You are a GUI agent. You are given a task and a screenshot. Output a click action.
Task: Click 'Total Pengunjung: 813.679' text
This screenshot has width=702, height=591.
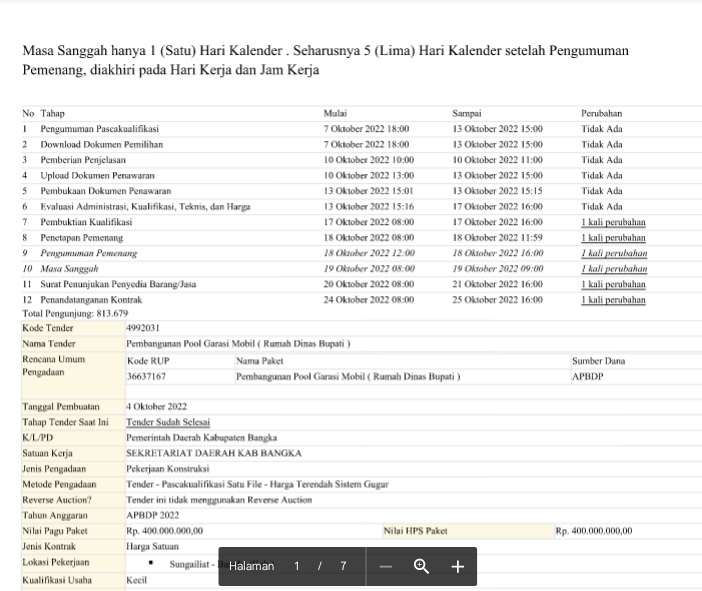tap(75, 313)
